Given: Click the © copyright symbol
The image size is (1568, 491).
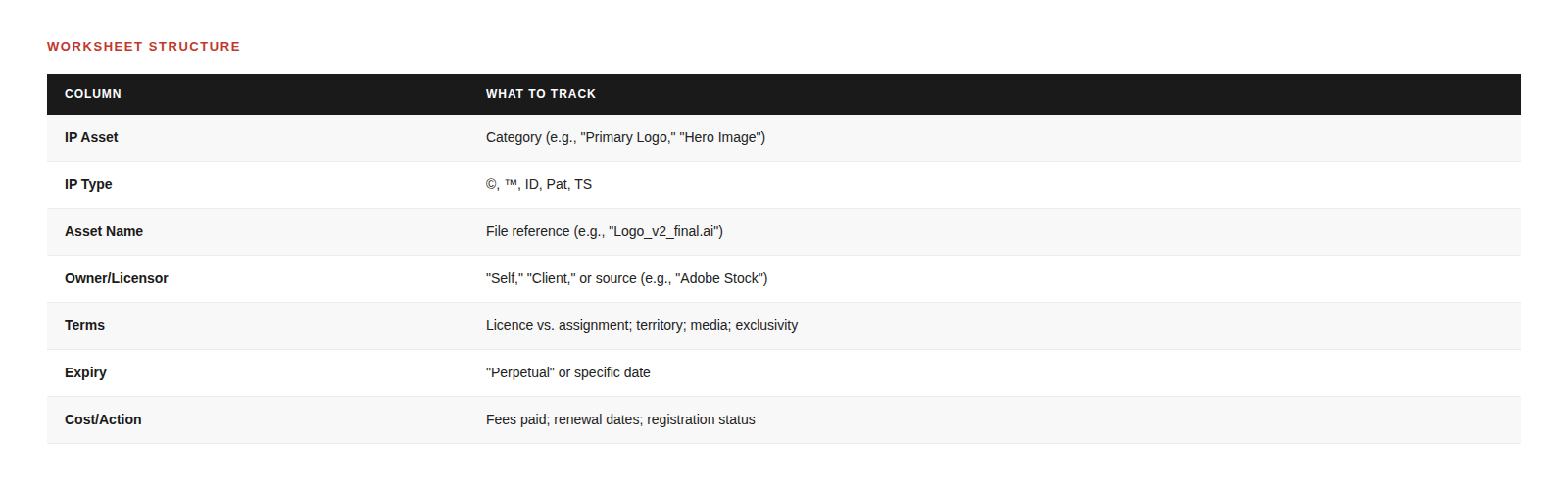Looking at the screenshot, I should tap(491, 185).
